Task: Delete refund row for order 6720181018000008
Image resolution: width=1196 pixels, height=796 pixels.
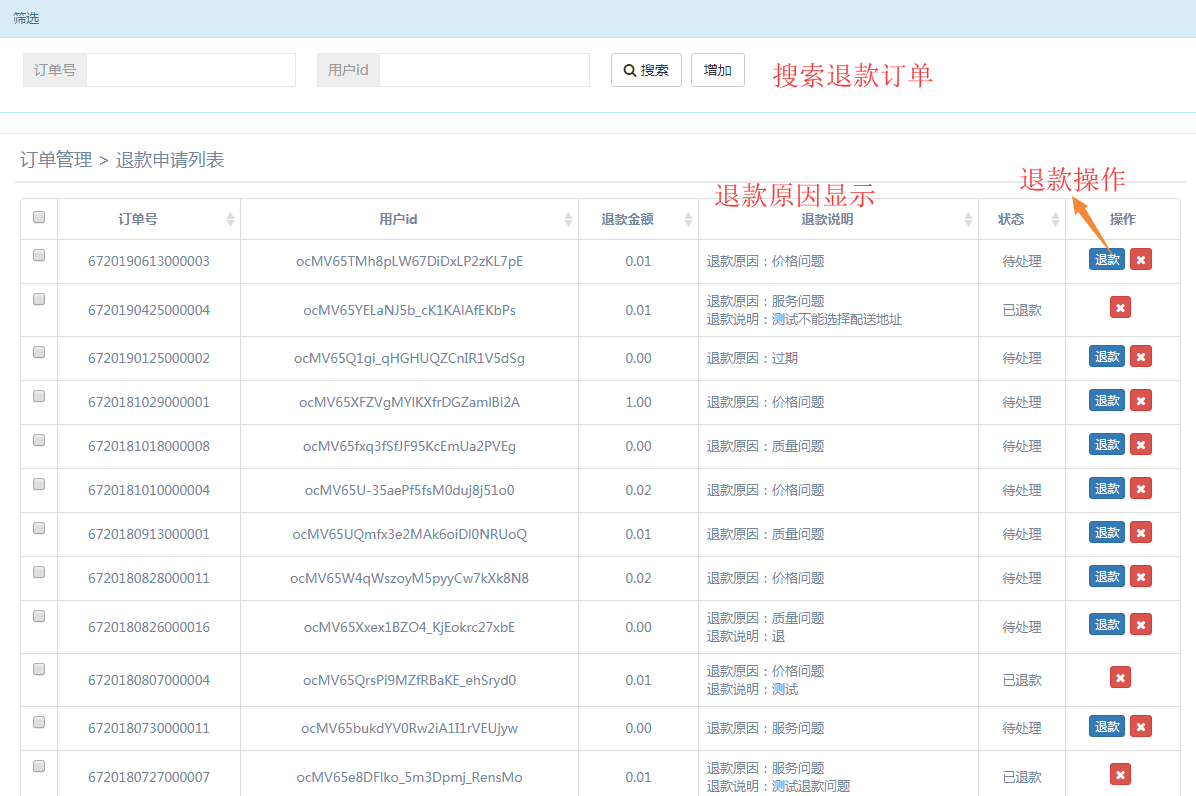Action: (1140, 445)
